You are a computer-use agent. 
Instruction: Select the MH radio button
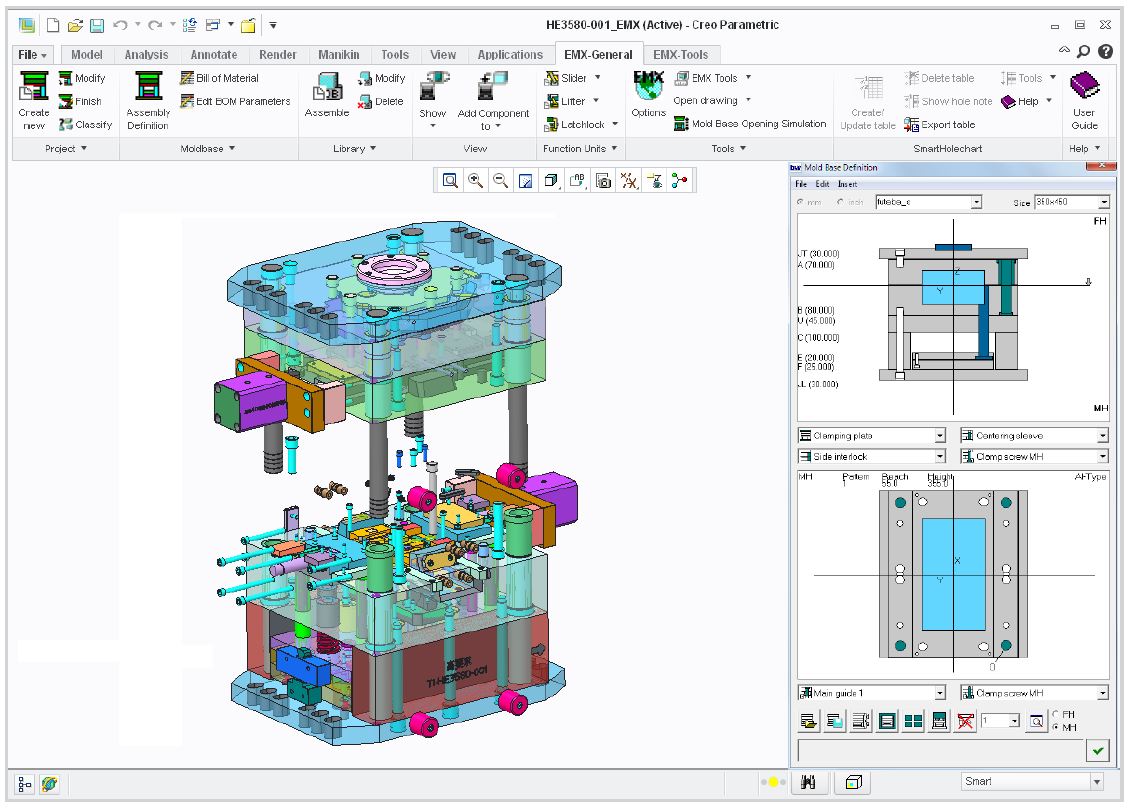click(1056, 726)
